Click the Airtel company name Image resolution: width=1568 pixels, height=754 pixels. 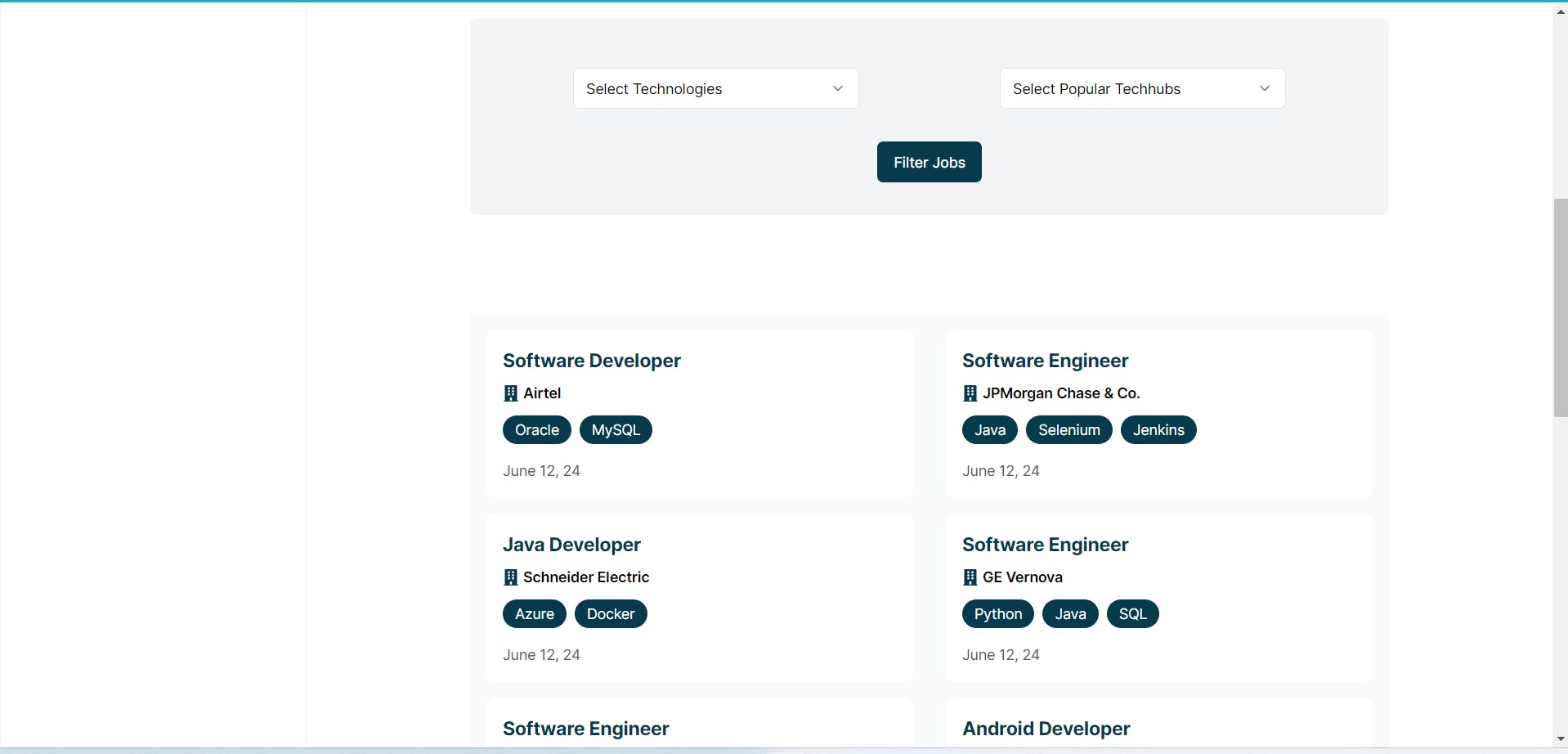coord(542,393)
